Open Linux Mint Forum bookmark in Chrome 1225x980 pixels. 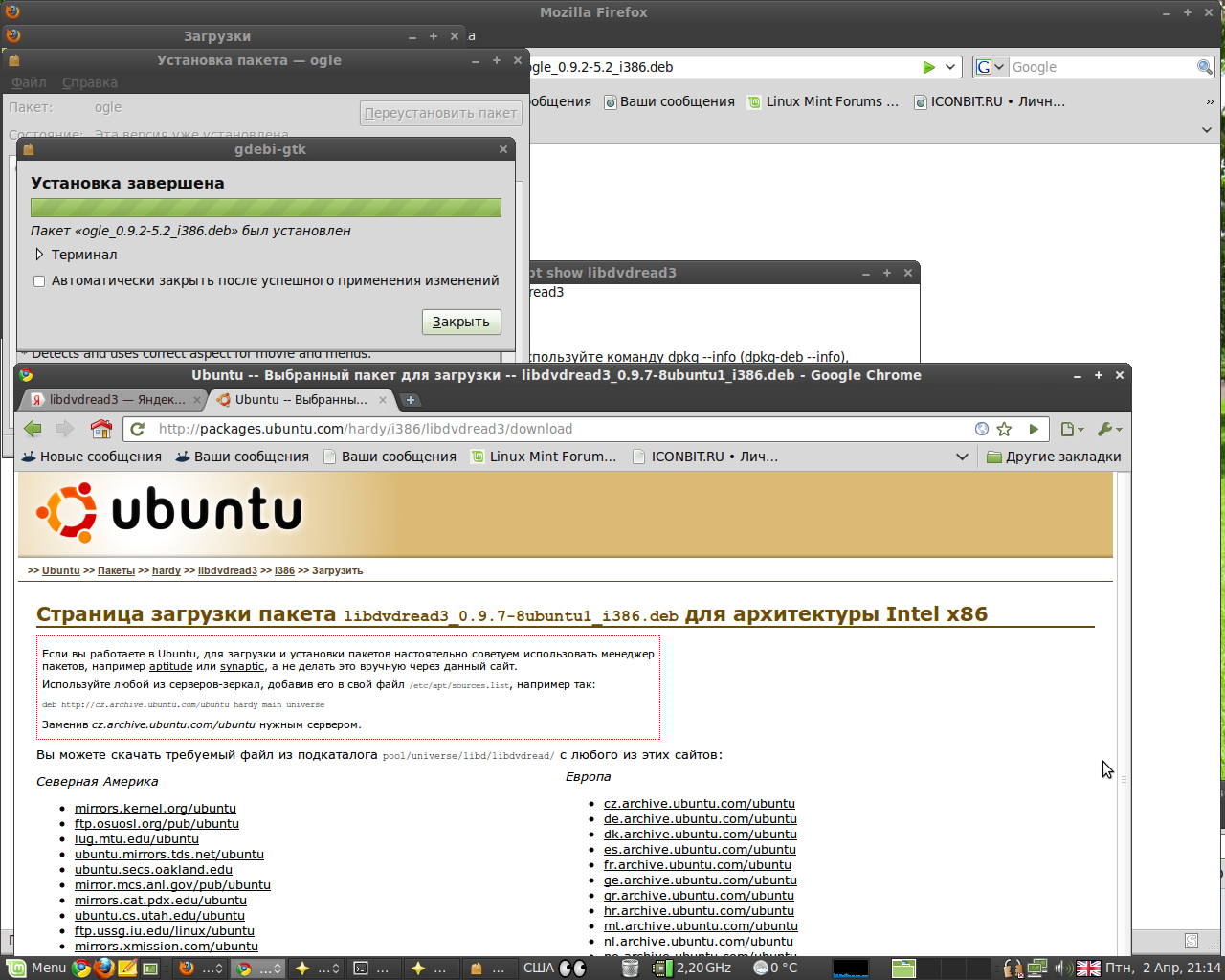[545, 457]
